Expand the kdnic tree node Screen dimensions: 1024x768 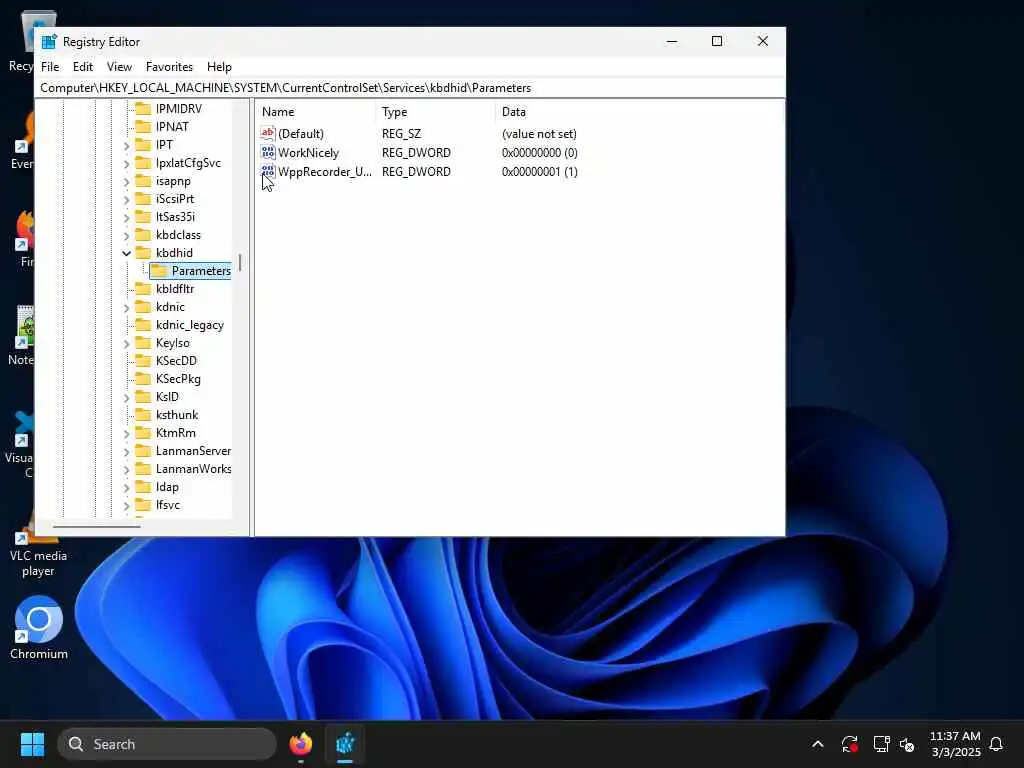point(127,308)
